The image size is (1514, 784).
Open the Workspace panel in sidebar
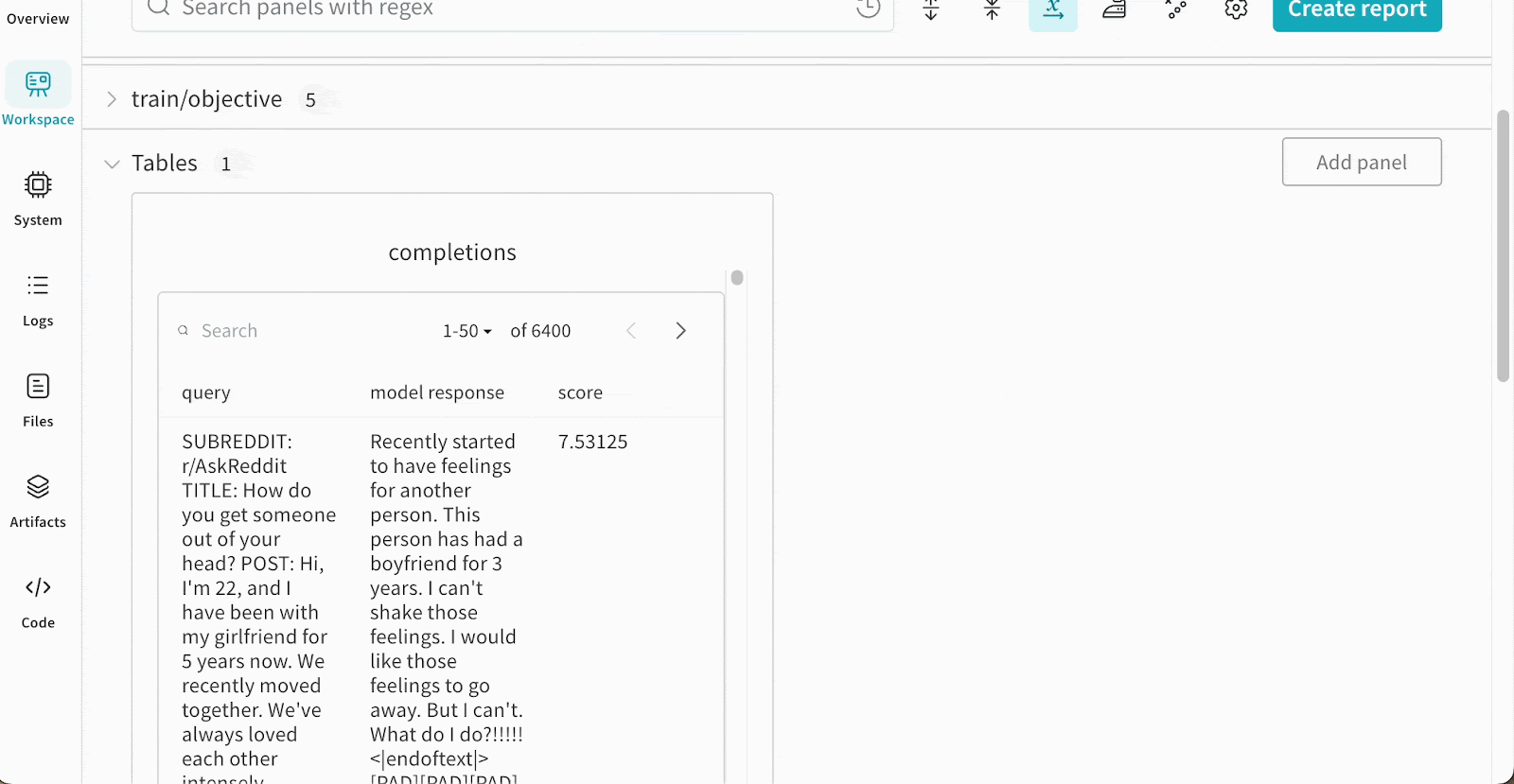[38, 92]
